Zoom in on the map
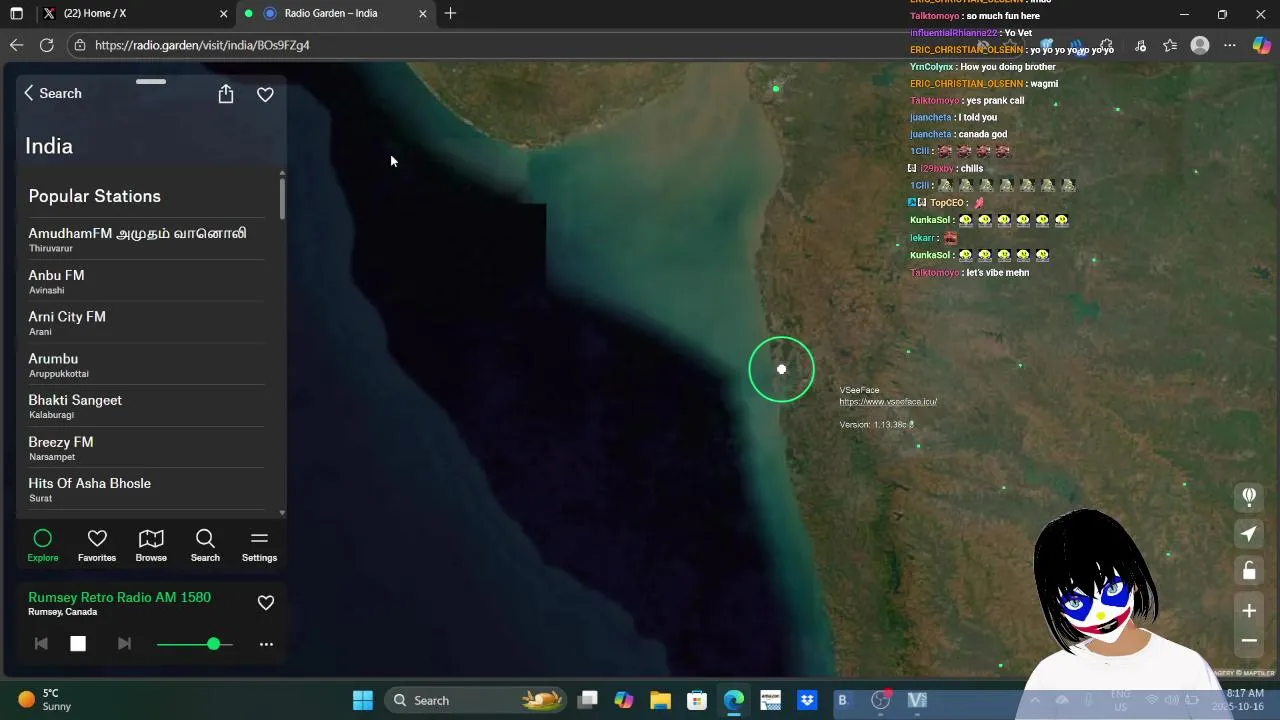1280x720 pixels. [x=1249, y=611]
